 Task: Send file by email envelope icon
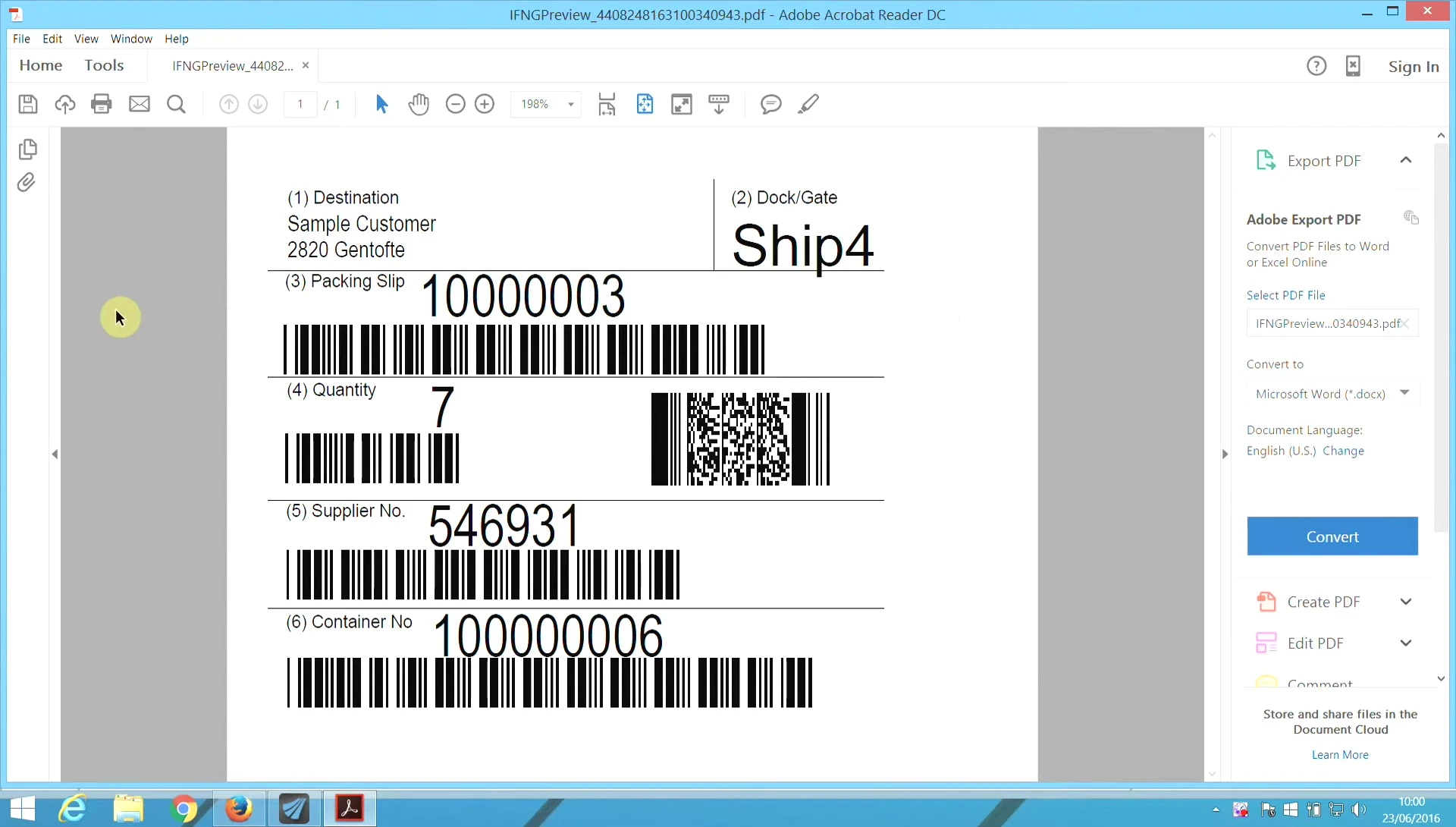coord(140,104)
